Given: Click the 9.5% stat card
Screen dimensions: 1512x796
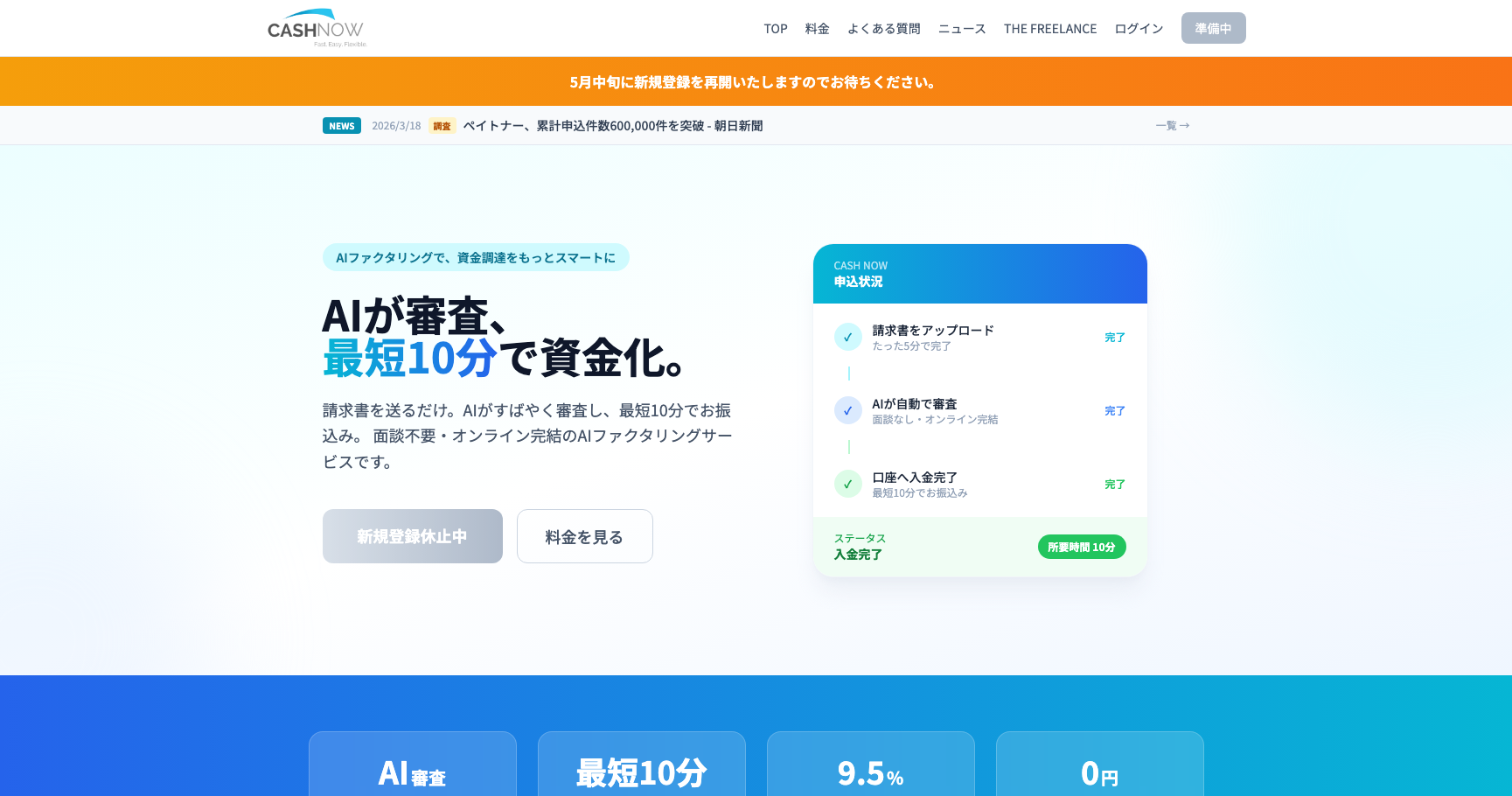Looking at the screenshot, I should pos(871,765).
